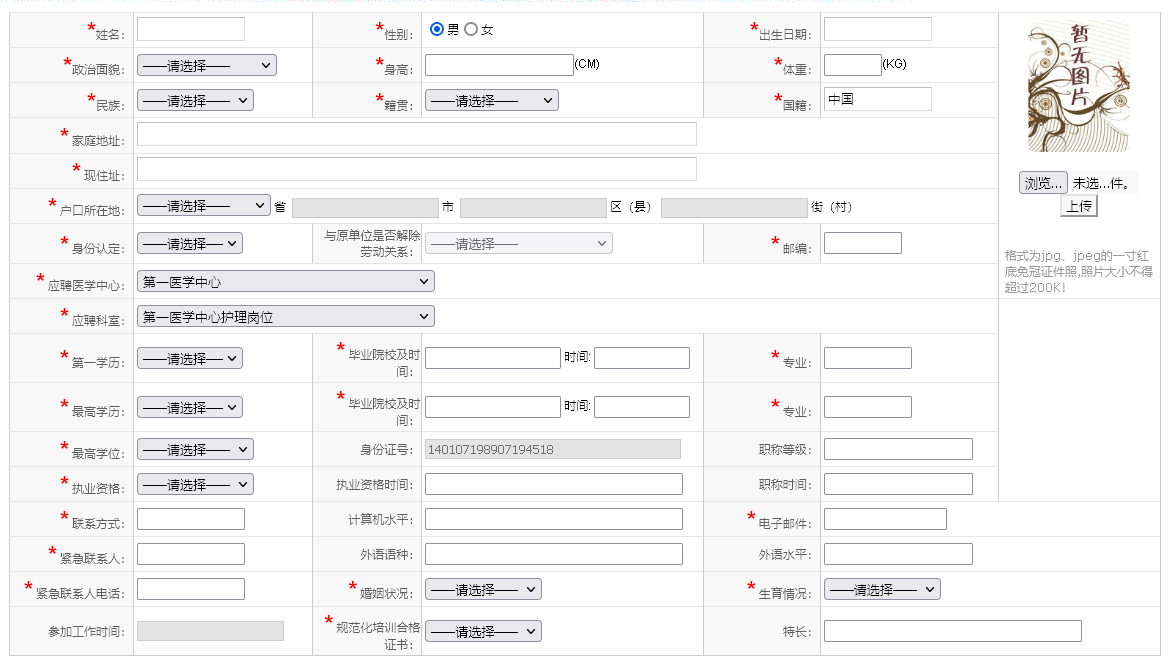Open the 婚姻状况 dropdown
The image size is (1170, 663).
point(483,590)
